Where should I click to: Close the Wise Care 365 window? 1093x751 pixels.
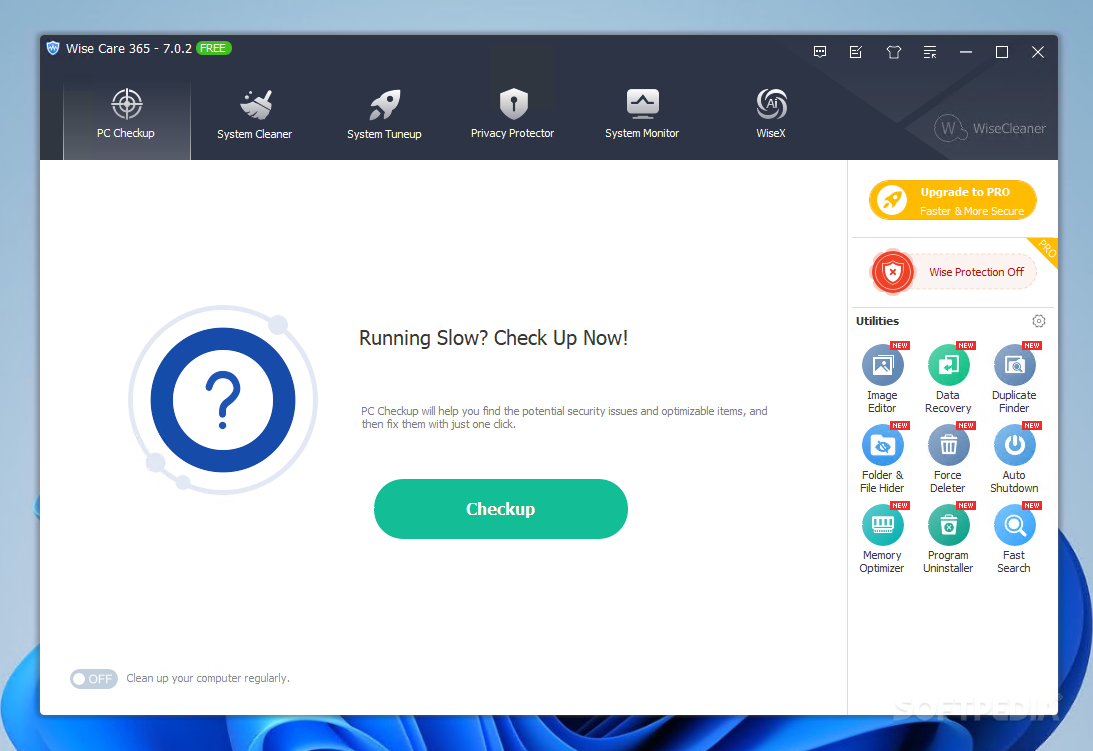pos(1038,52)
